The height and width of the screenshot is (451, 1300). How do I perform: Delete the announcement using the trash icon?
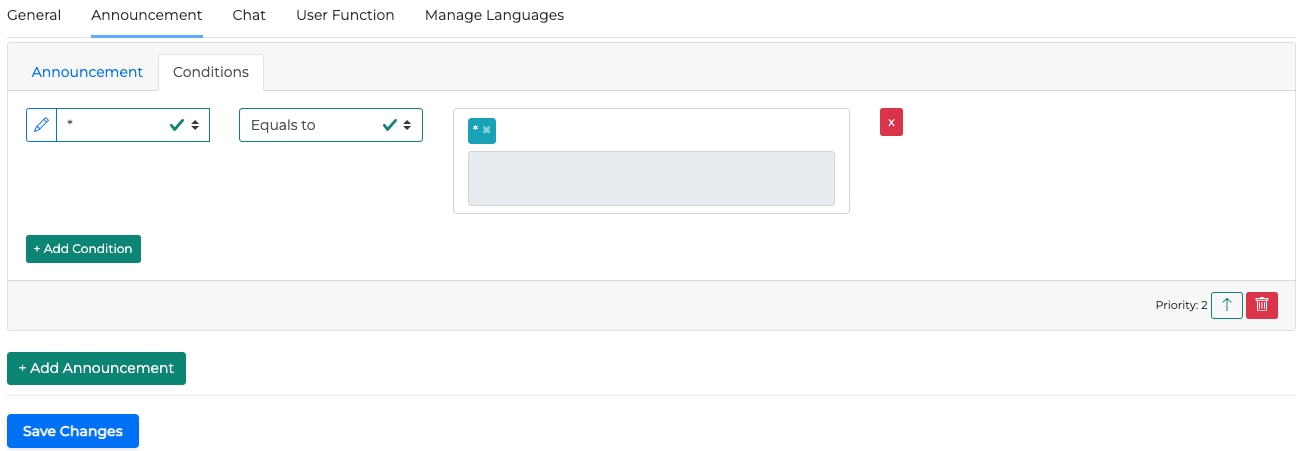(1261, 305)
